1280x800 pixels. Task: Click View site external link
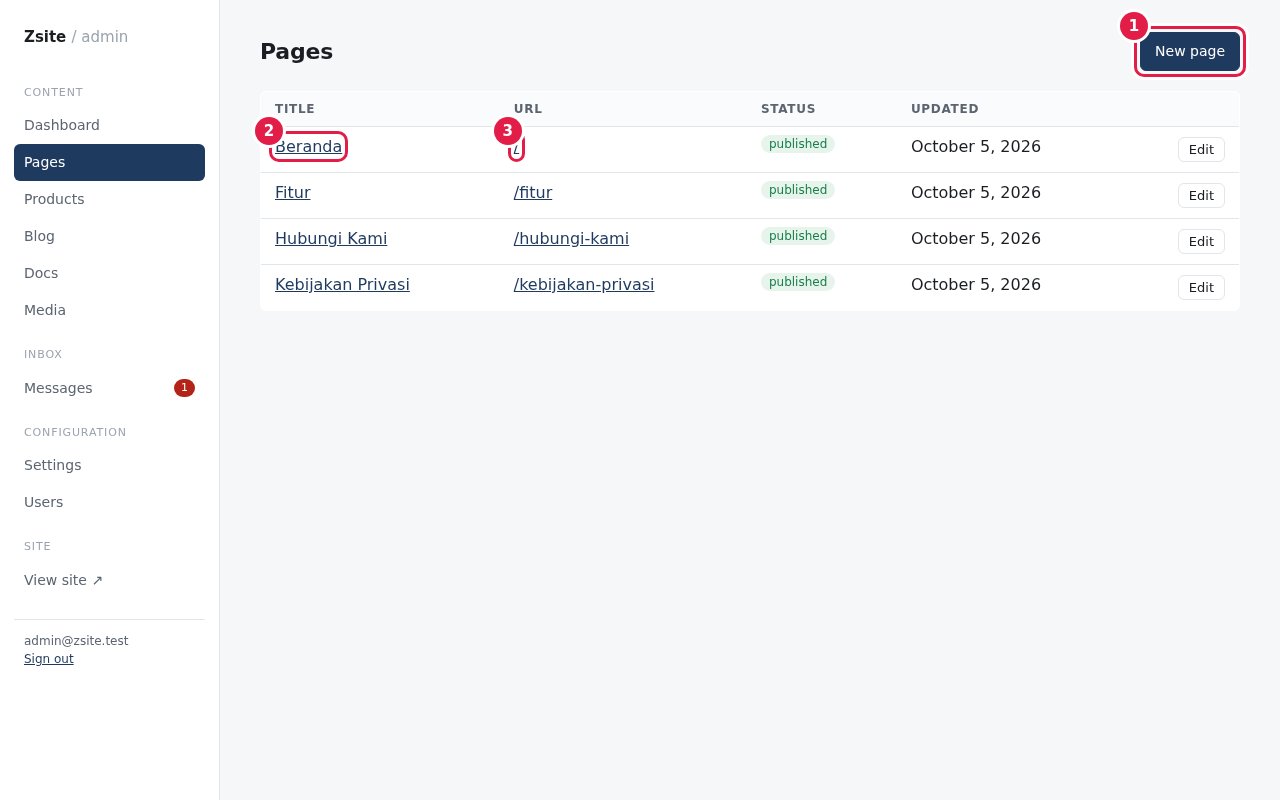109,580
